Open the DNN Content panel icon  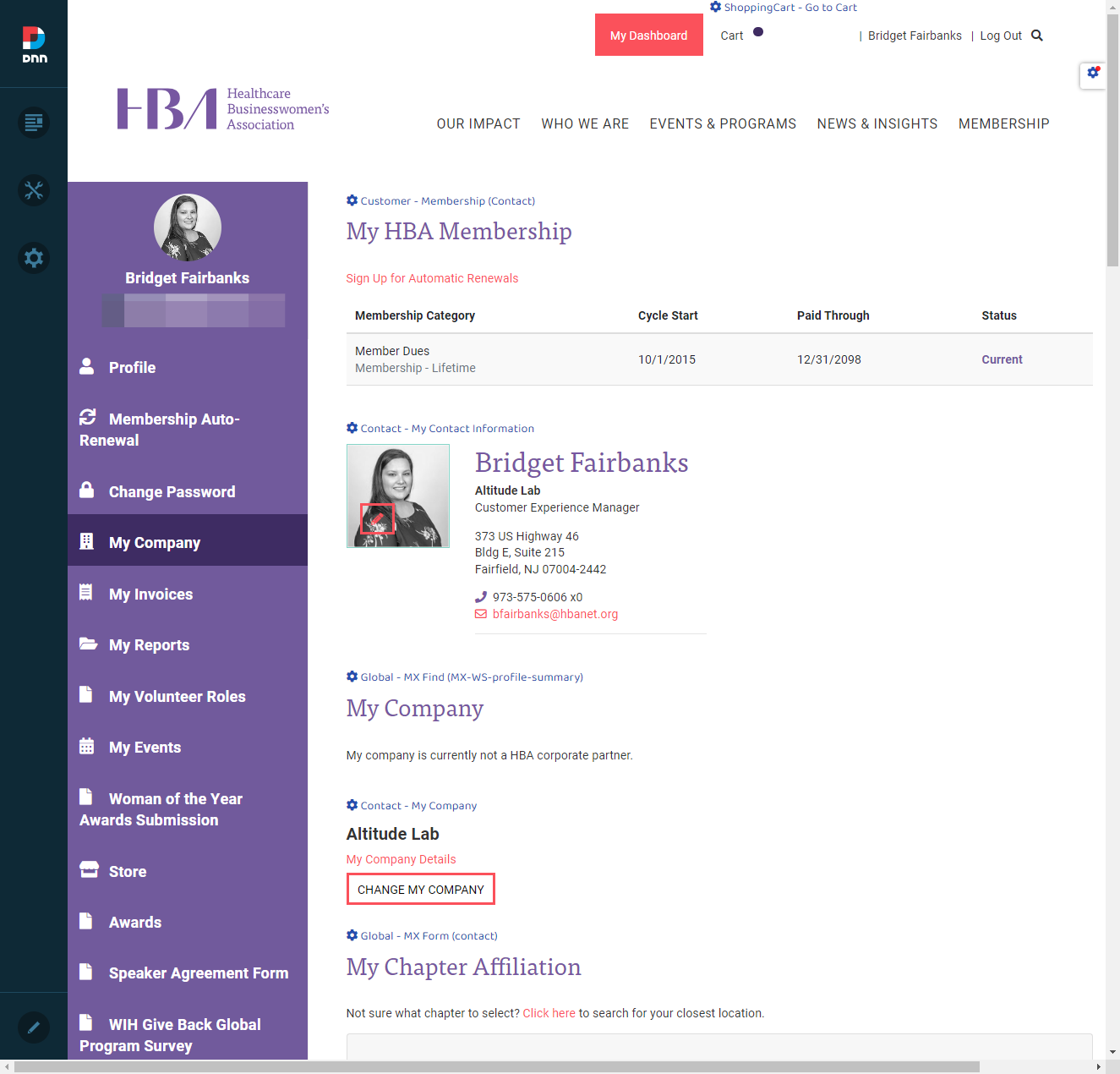[34, 123]
